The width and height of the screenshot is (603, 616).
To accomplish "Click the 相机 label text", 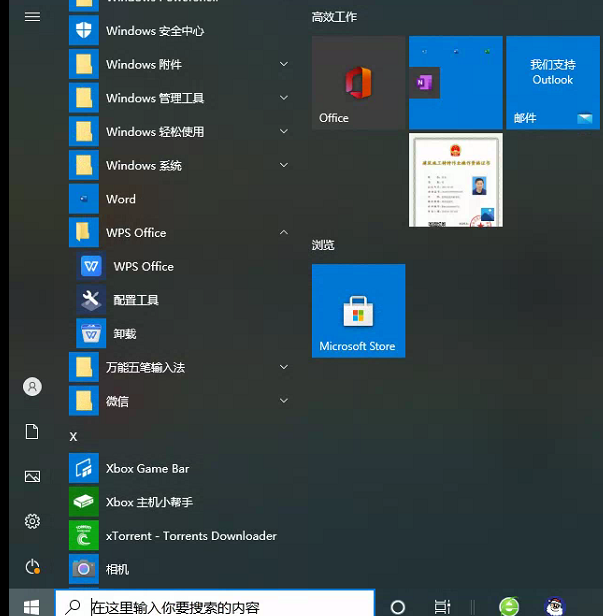I will click(117, 569).
